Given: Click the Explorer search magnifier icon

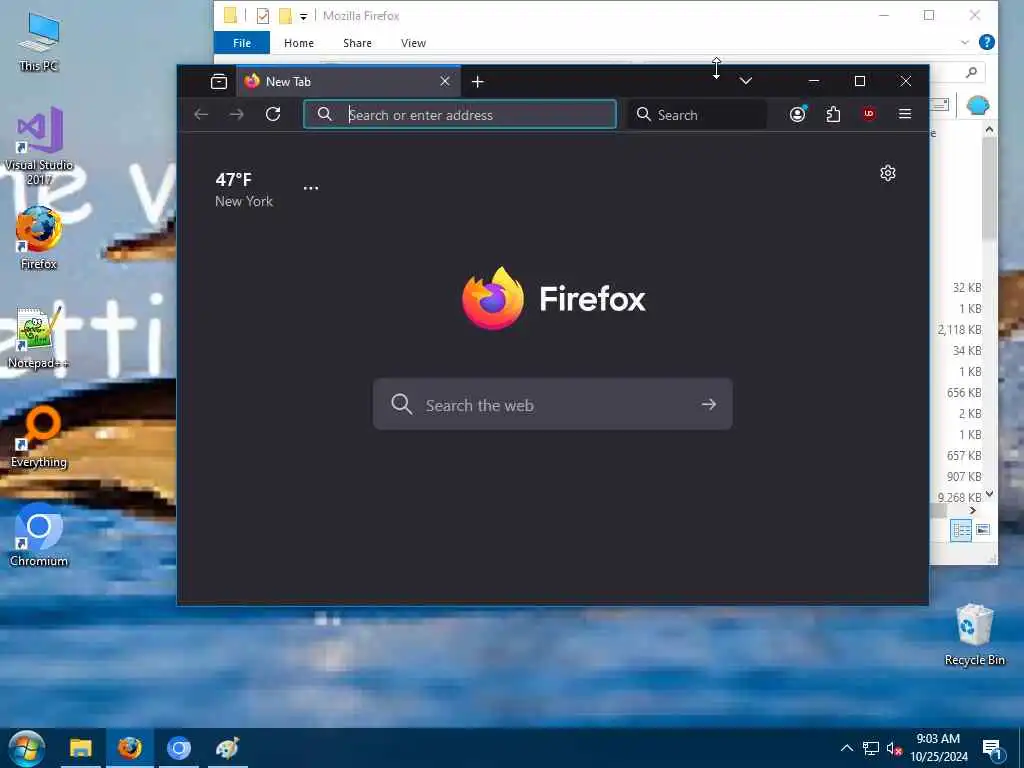Looking at the screenshot, I should click(972, 72).
